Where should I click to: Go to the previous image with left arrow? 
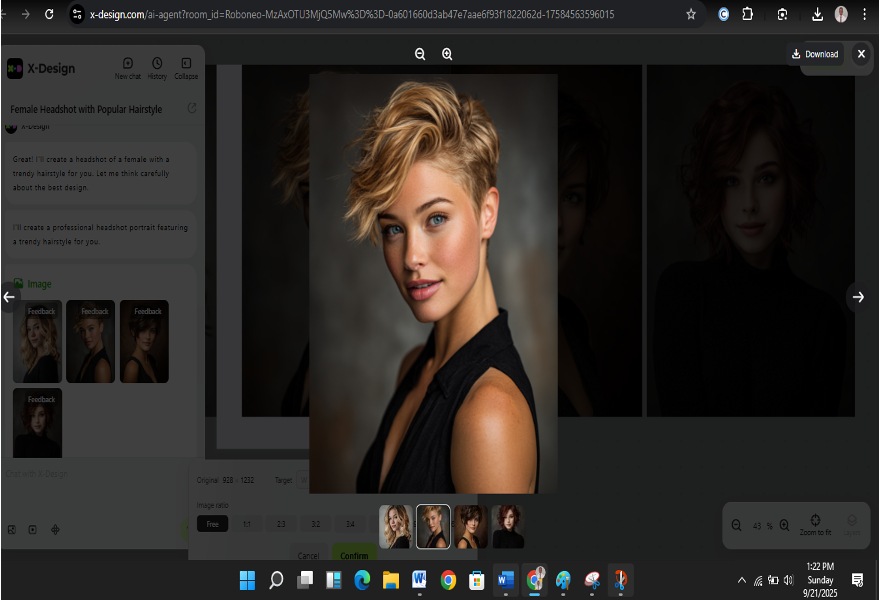point(9,297)
